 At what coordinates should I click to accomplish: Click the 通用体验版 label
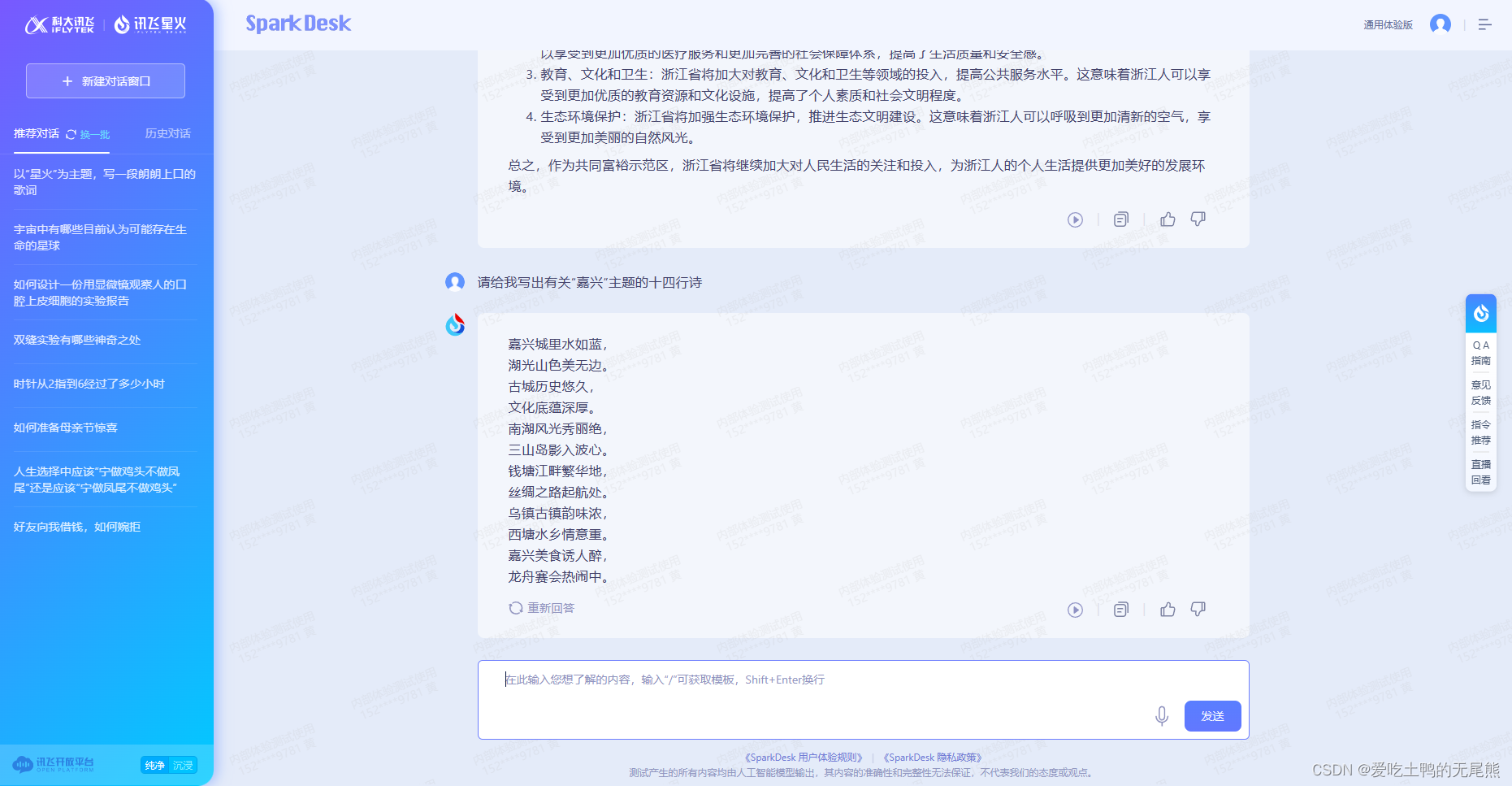click(1388, 25)
